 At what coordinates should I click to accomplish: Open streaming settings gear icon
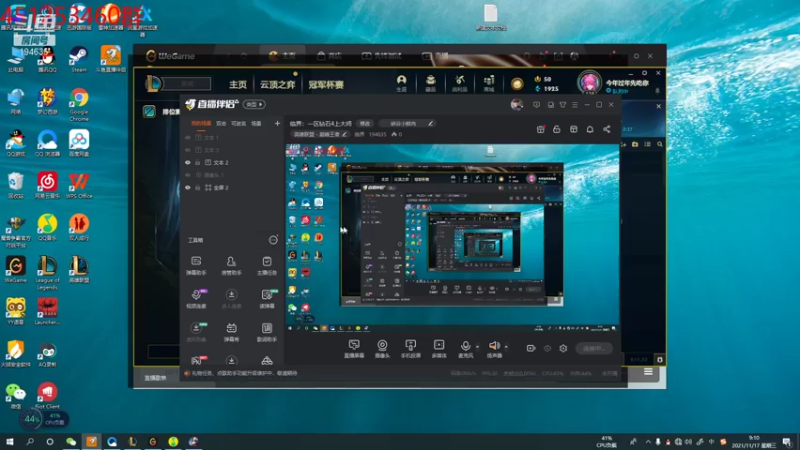tap(563, 348)
